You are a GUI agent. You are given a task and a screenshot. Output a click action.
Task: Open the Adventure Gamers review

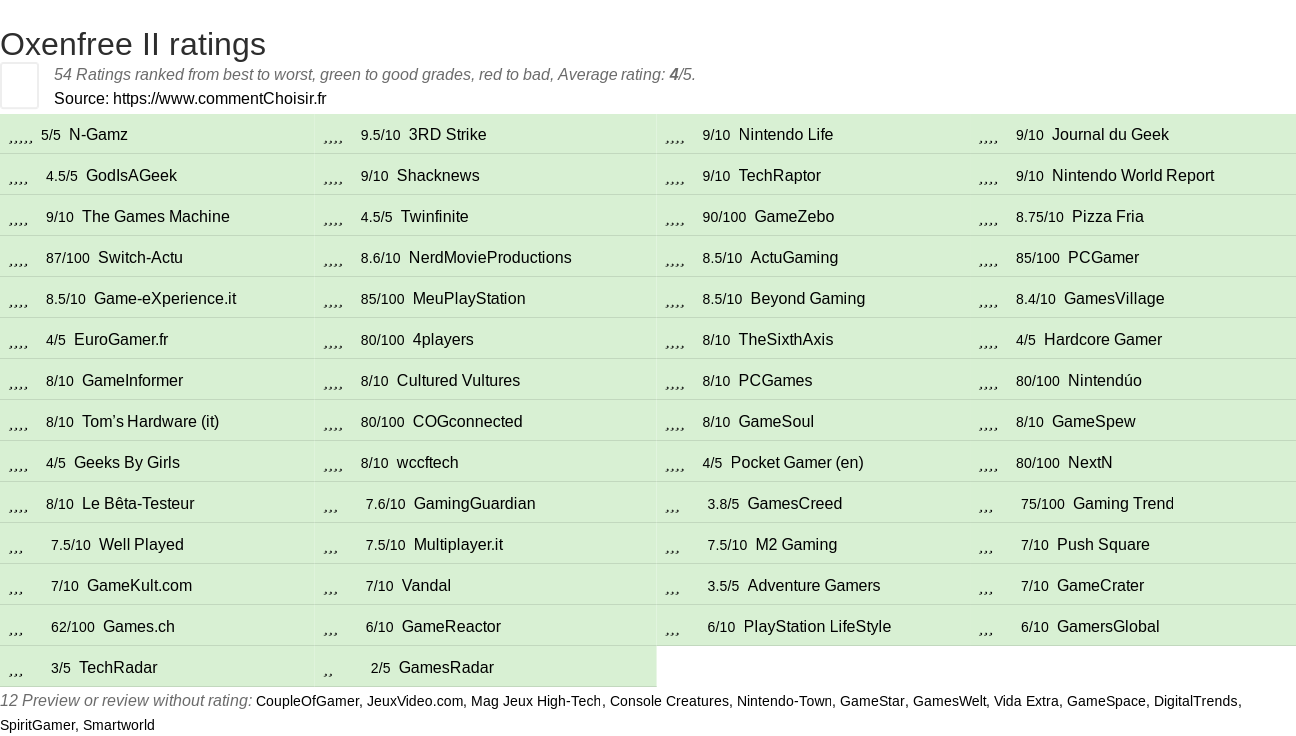click(814, 585)
